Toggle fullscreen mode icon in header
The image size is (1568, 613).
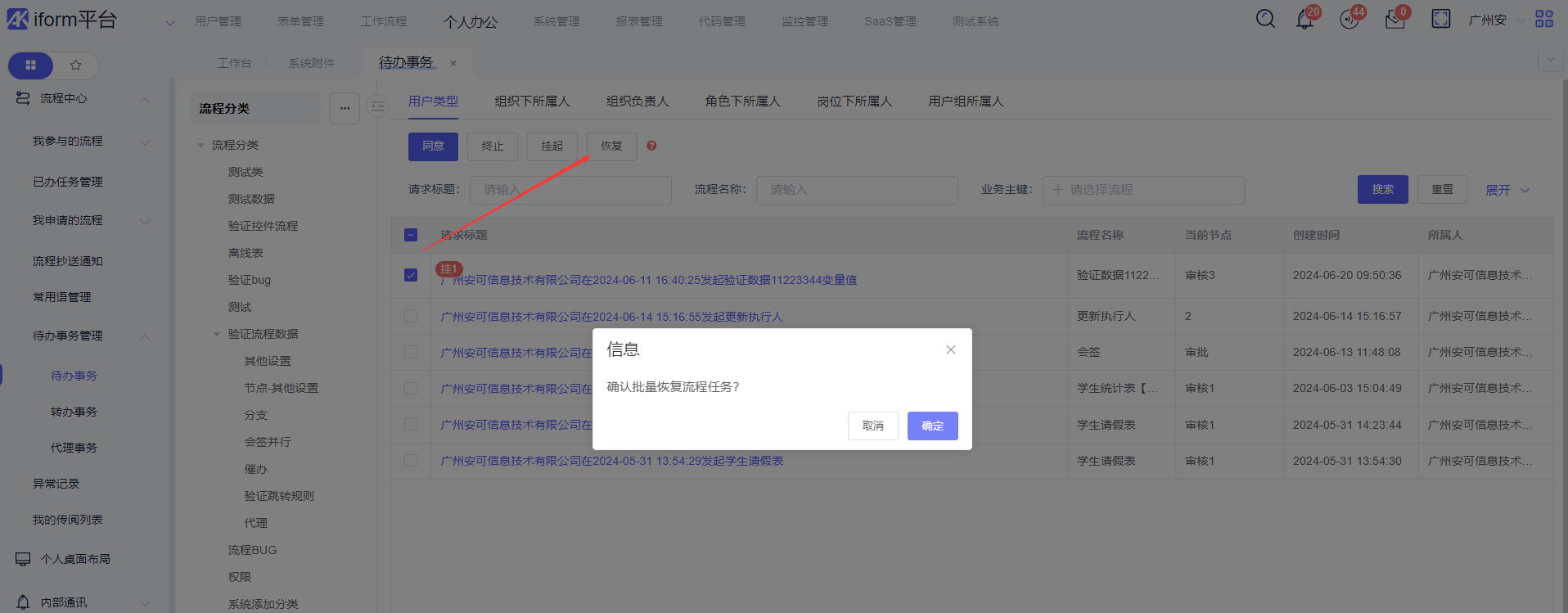pyautogui.click(x=1440, y=19)
